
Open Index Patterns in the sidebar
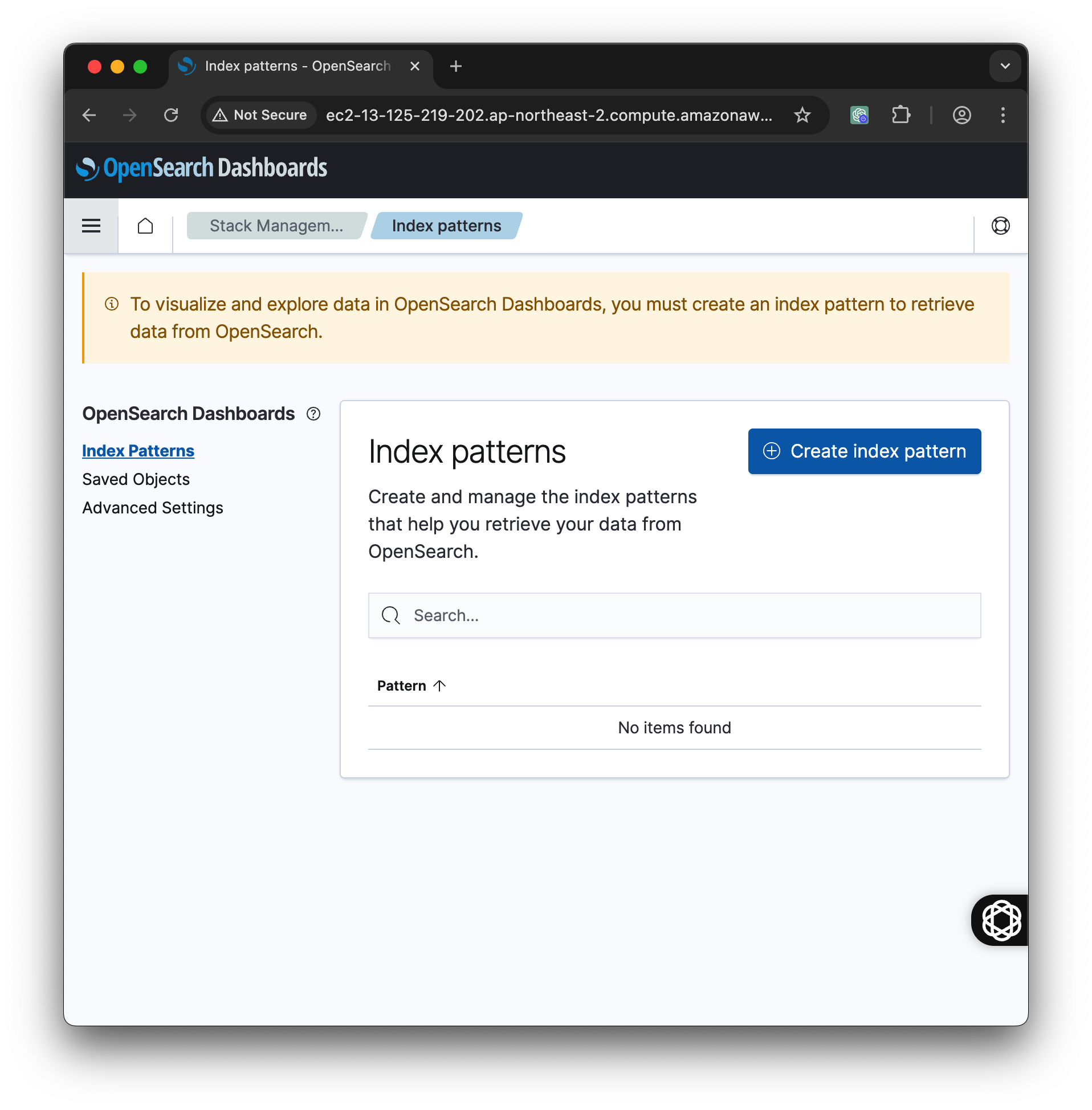click(138, 451)
